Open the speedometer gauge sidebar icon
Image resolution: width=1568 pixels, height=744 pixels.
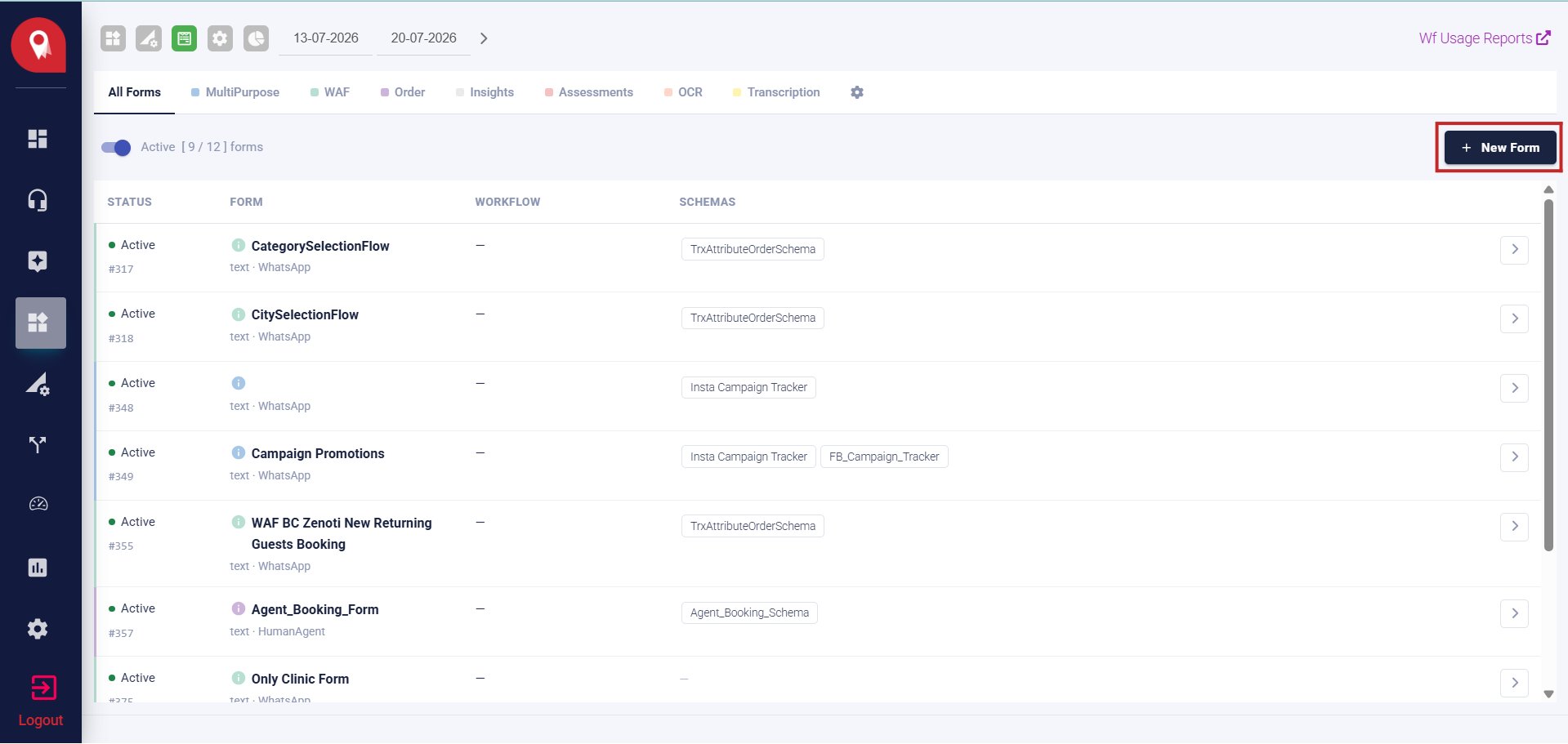38,504
